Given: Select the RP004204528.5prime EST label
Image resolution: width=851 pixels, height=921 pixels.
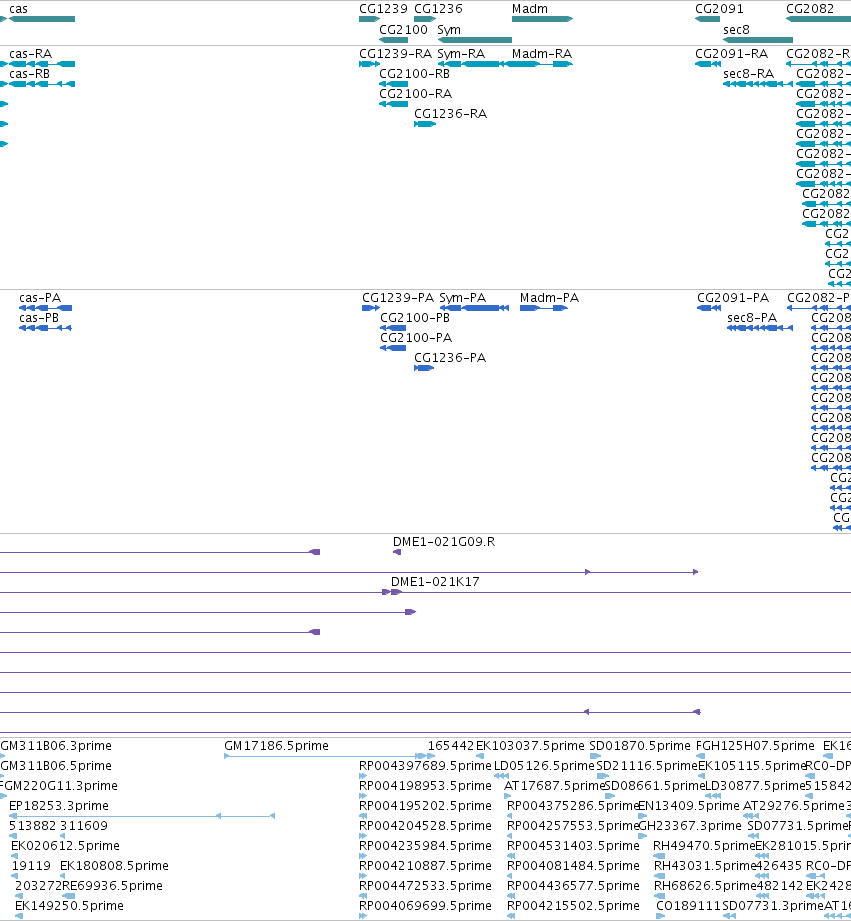Looking at the screenshot, I should tap(425, 826).
